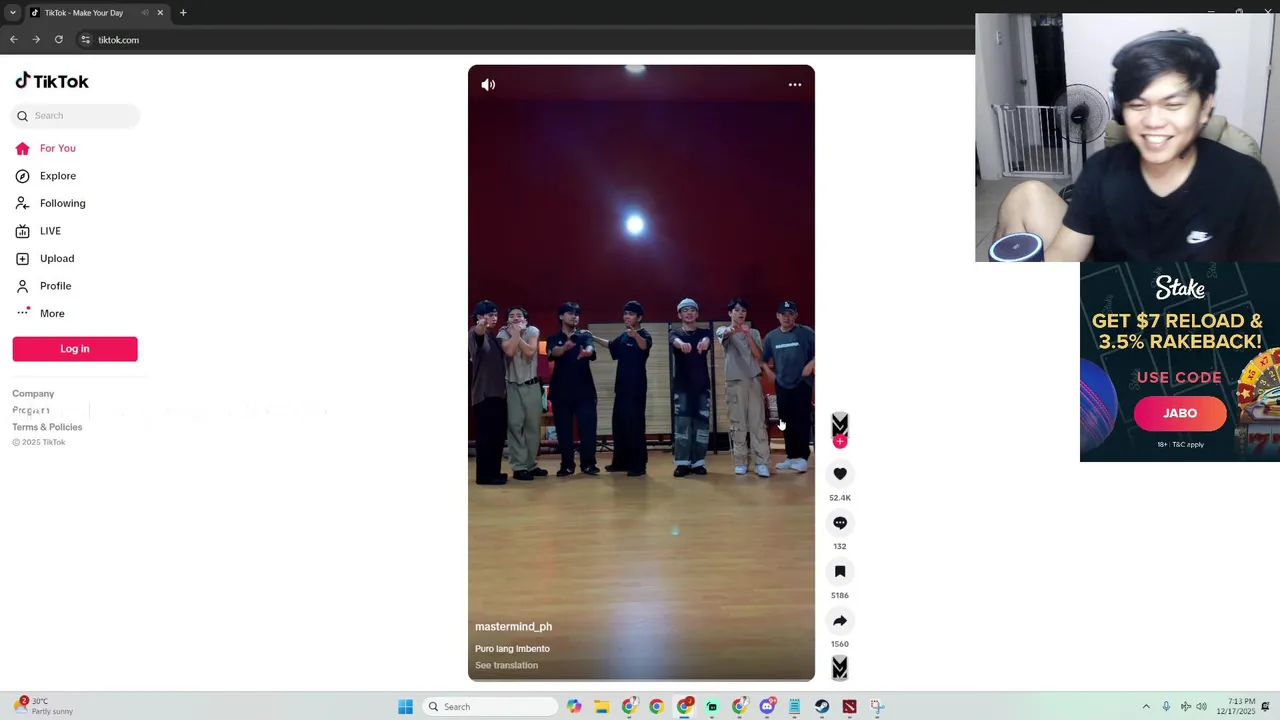Open the Program footer link
The image size is (1280, 720).
(31, 410)
